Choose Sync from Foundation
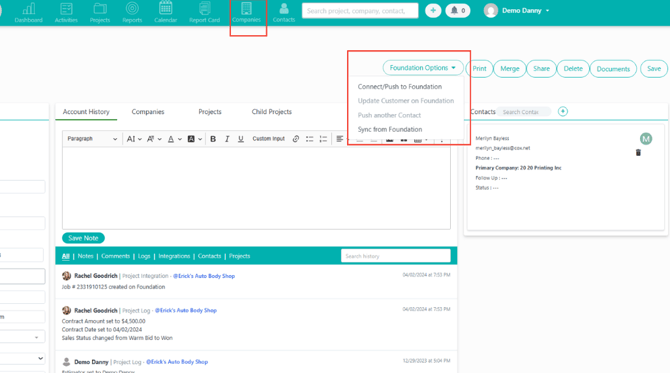Viewport: 670px width, 373px height. point(390,129)
